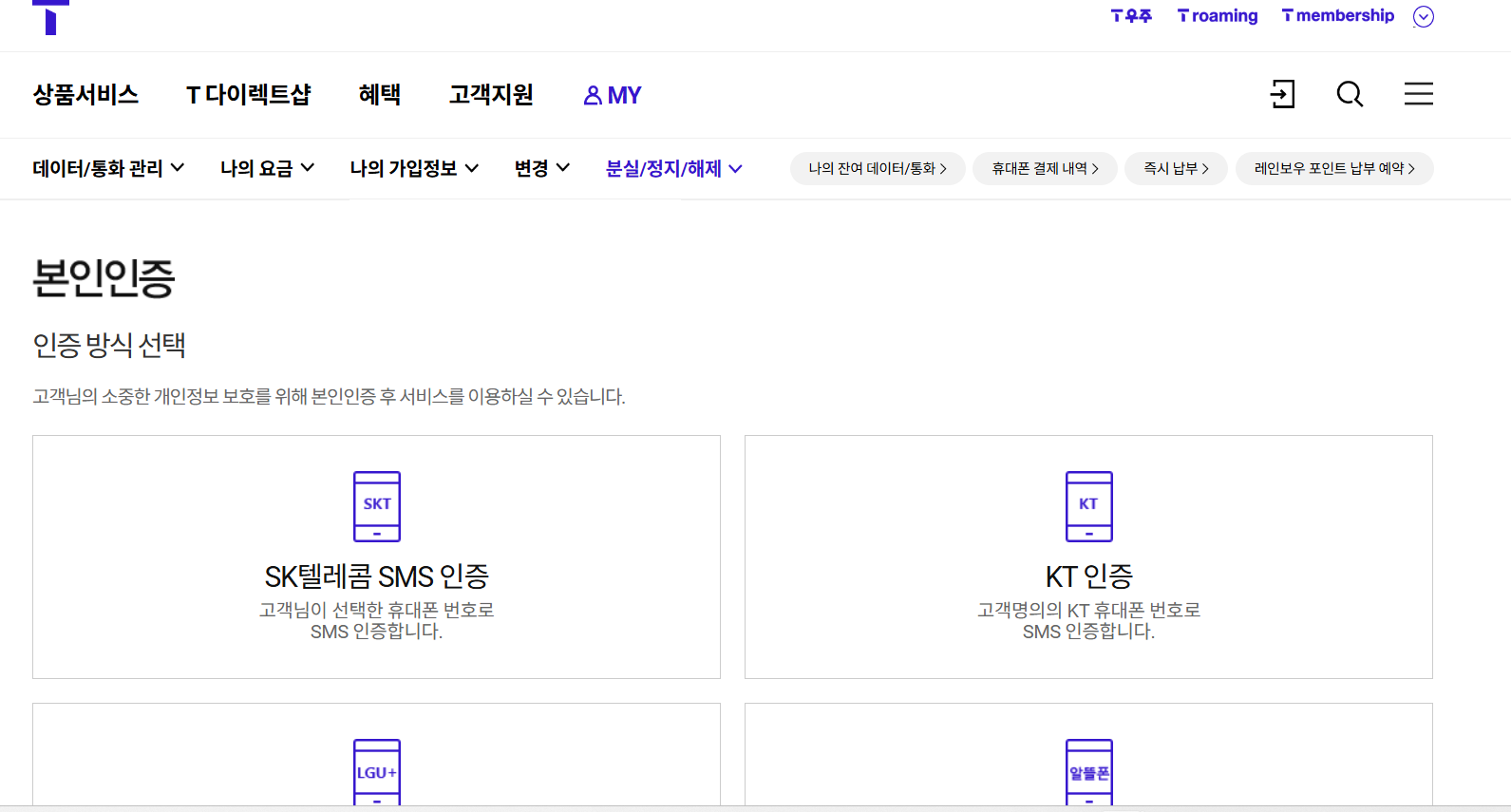Screen dimensions: 1511x812
Task: Open the T membership link
Action: (1338, 16)
